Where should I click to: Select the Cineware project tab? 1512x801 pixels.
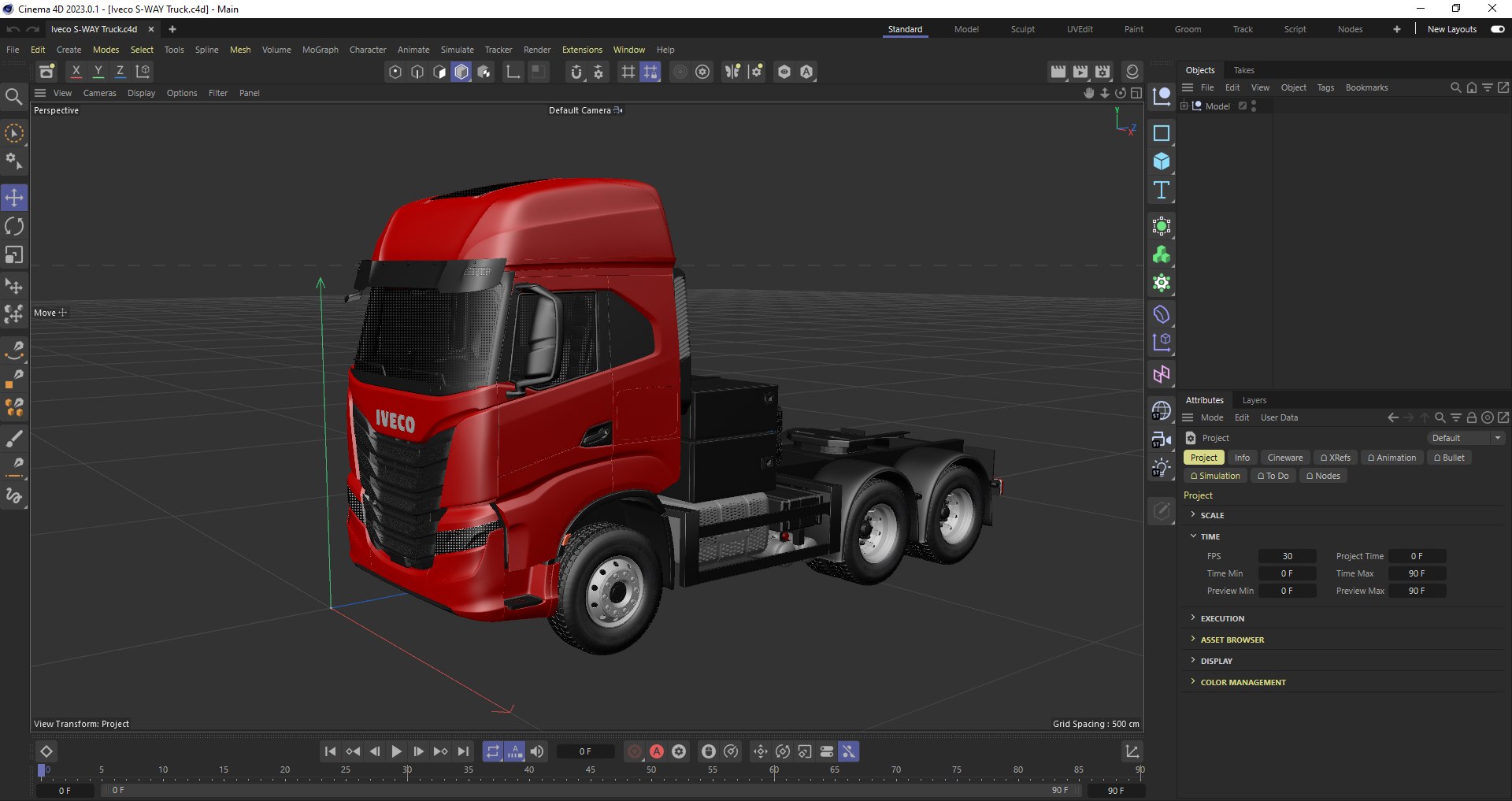click(1285, 458)
